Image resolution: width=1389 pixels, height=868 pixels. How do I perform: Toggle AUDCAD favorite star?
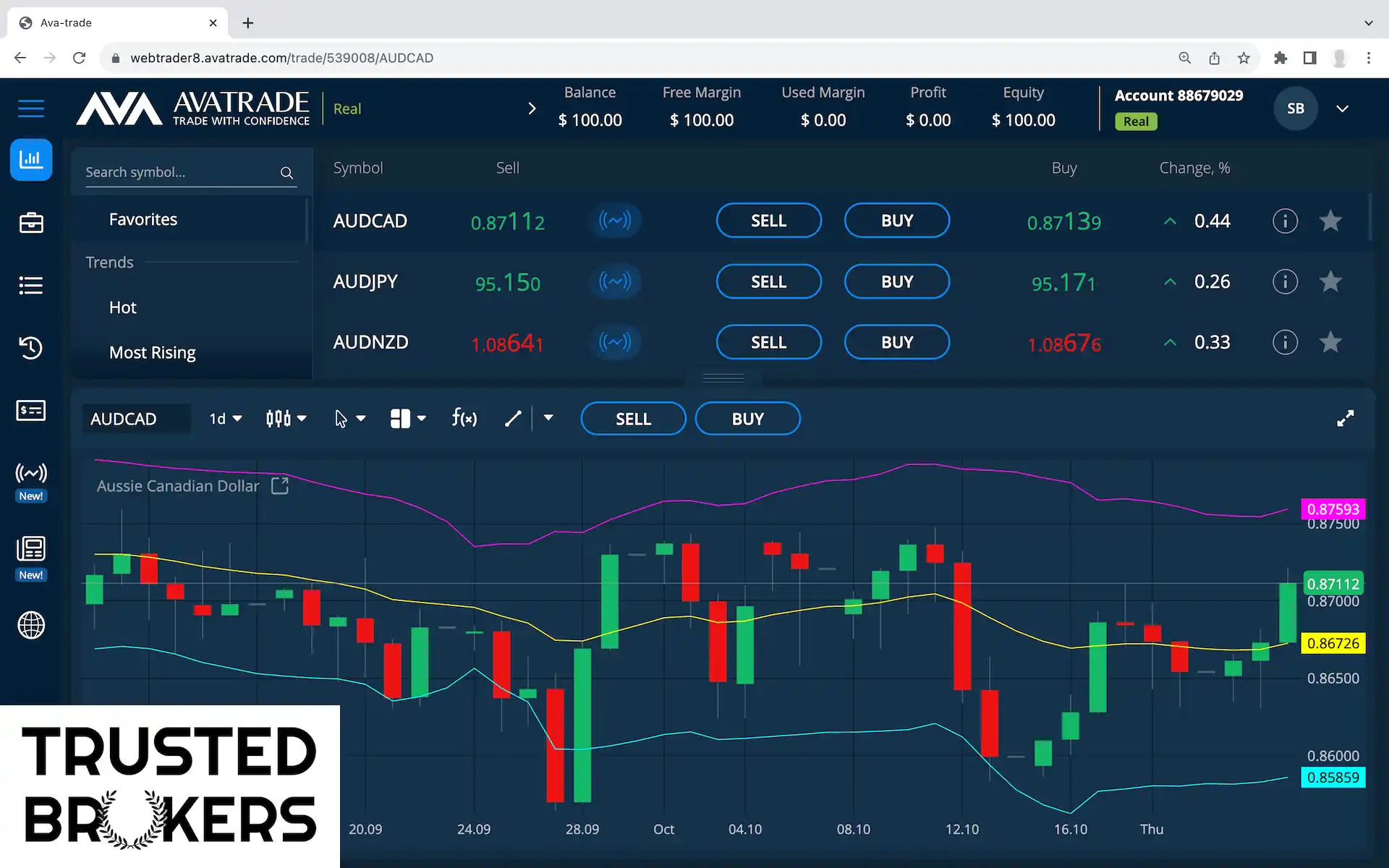[x=1330, y=221]
